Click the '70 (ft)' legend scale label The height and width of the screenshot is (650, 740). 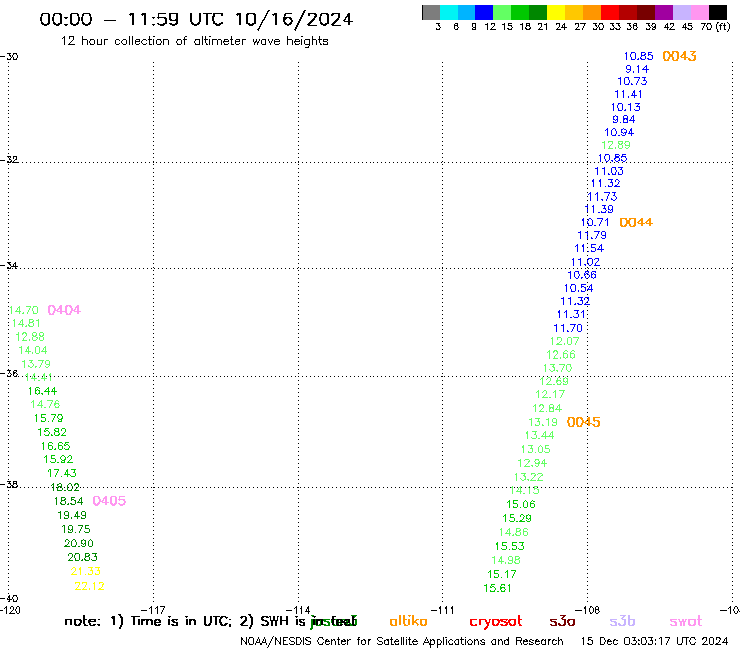pyautogui.click(x=715, y=26)
